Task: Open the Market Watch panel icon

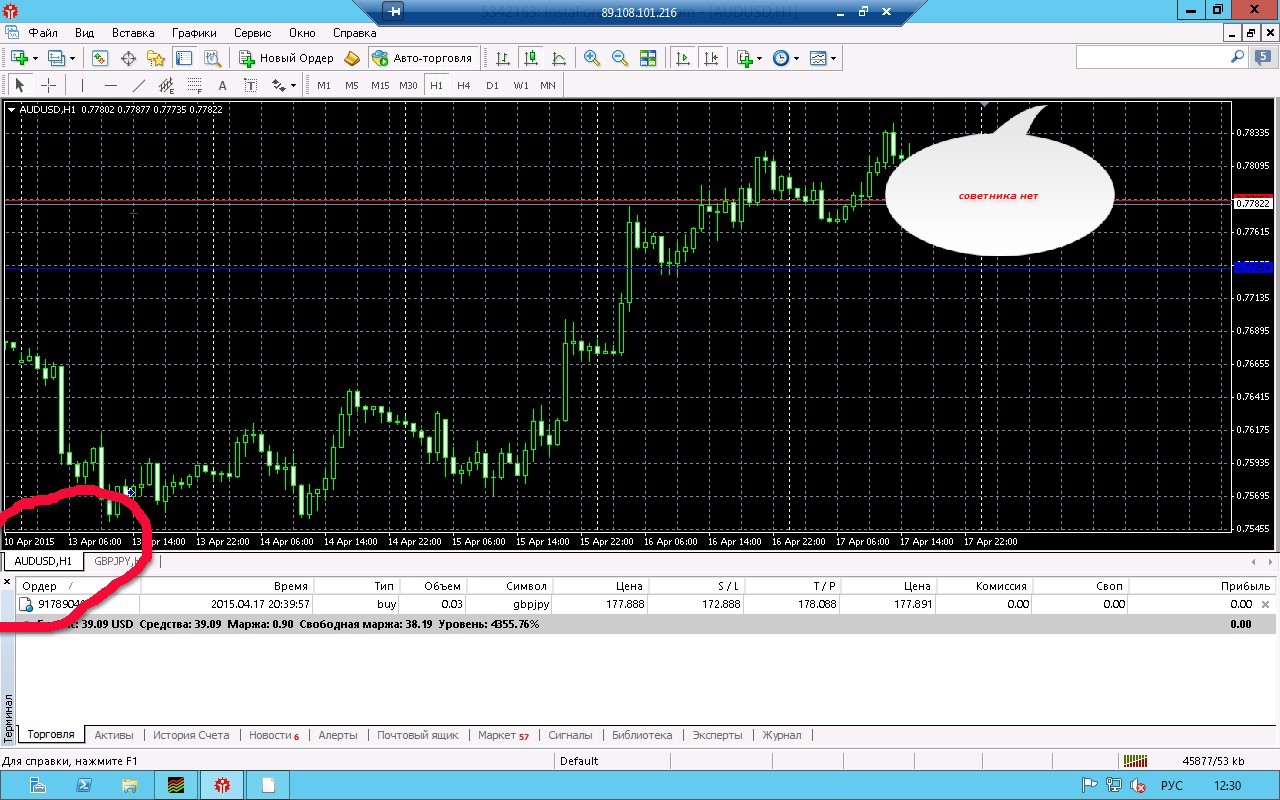Action: click(x=100, y=58)
